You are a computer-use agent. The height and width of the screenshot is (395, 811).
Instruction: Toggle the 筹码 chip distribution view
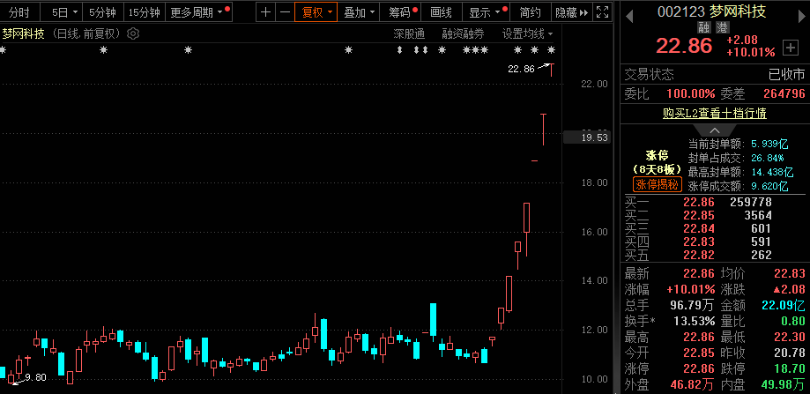pyautogui.click(x=400, y=12)
